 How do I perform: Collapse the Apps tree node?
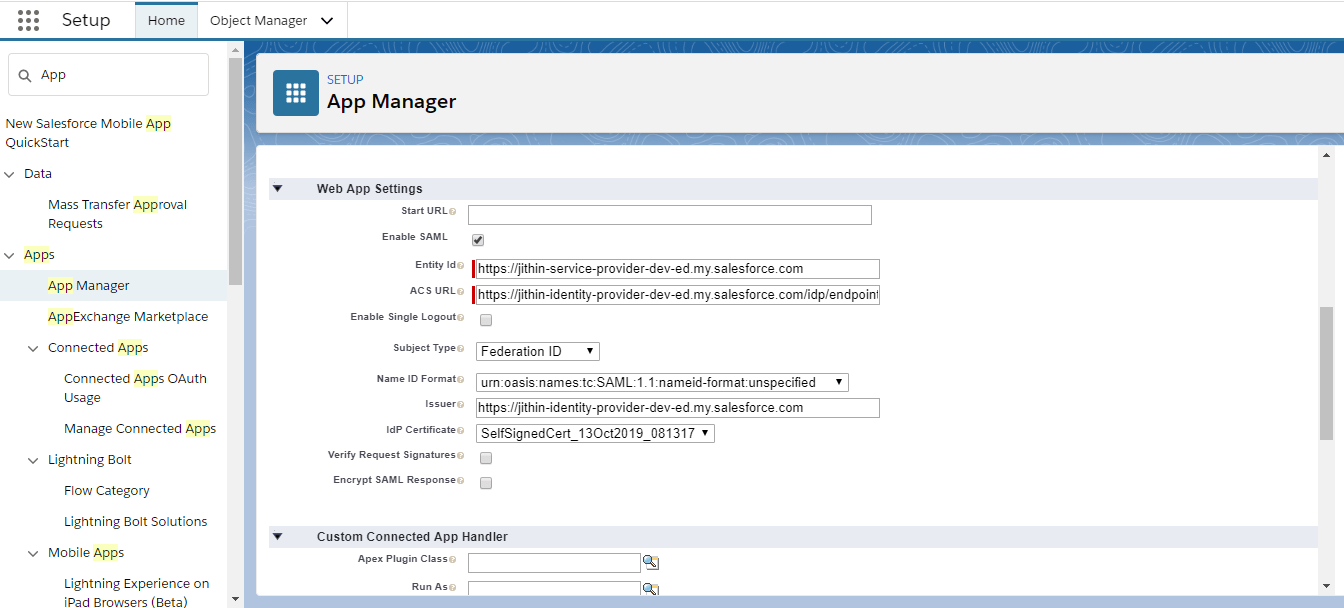coord(10,255)
